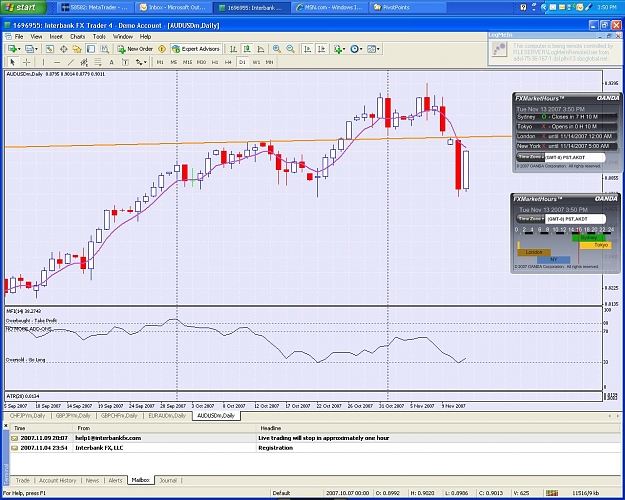Select the Text (A) tool
This screenshot has width=625, height=500.
click(112, 62)
